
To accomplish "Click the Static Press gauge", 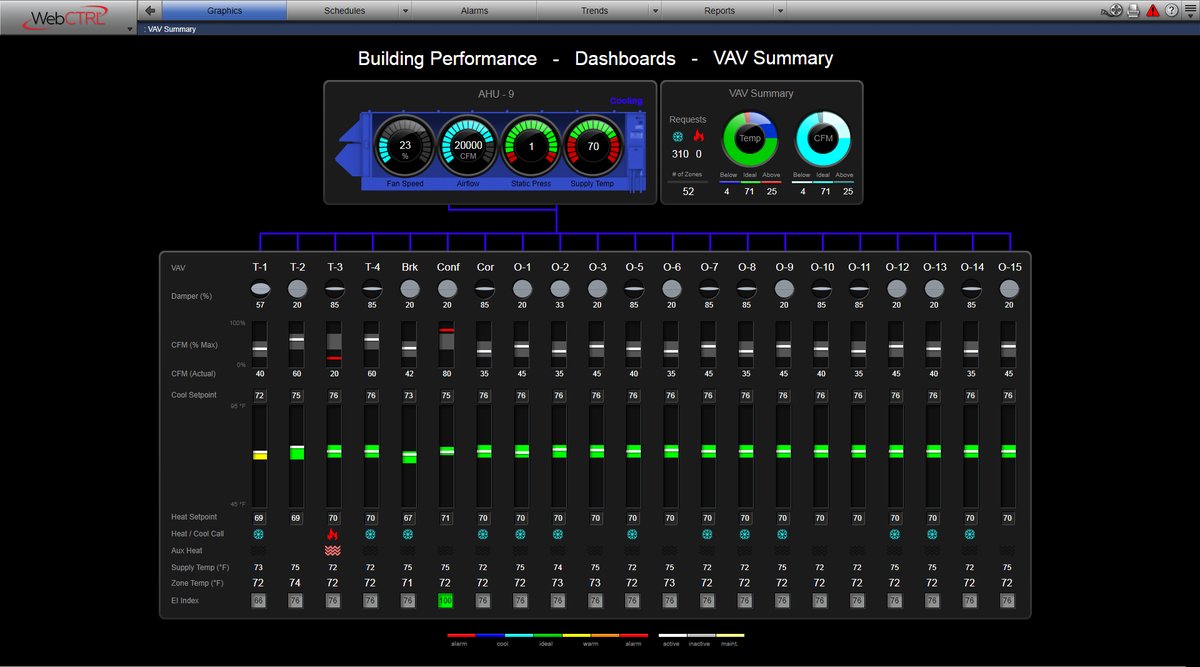I will point(531,147).
